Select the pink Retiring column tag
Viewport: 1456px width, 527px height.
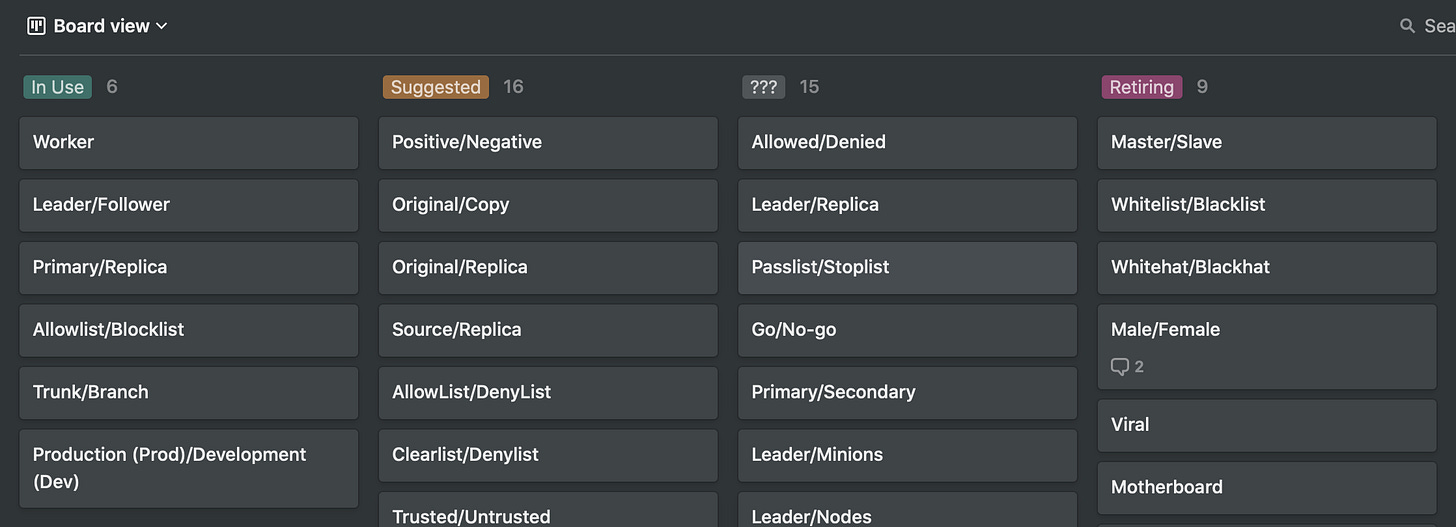[x=1142, y=87]
